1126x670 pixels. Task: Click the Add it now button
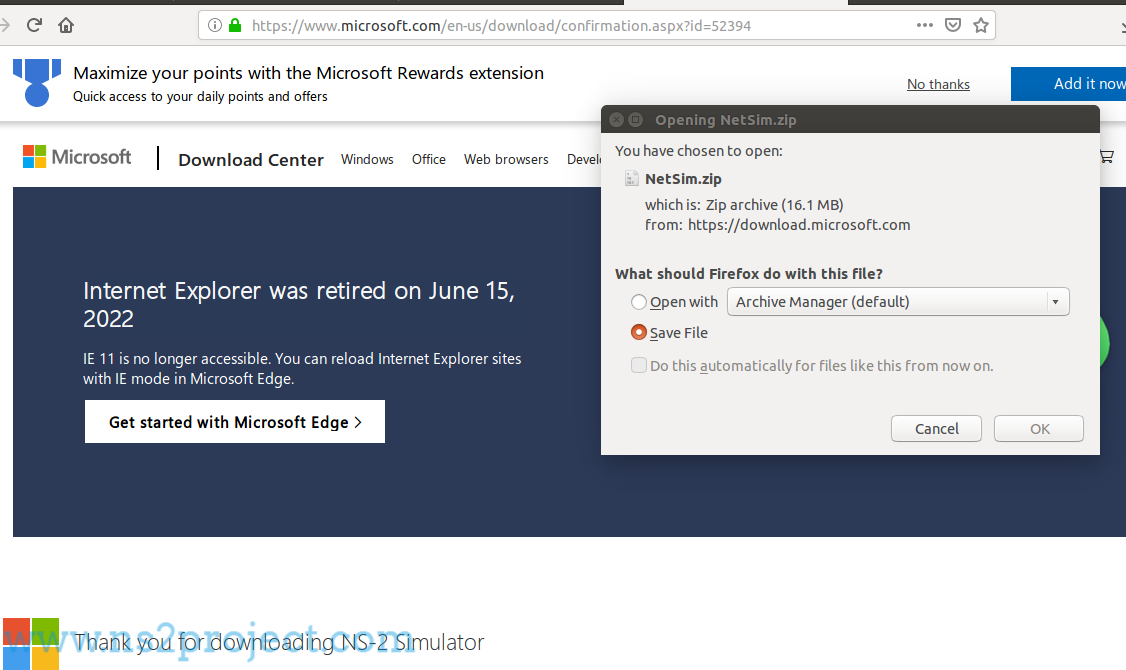pyautogui.click(x=1069, y=84)
